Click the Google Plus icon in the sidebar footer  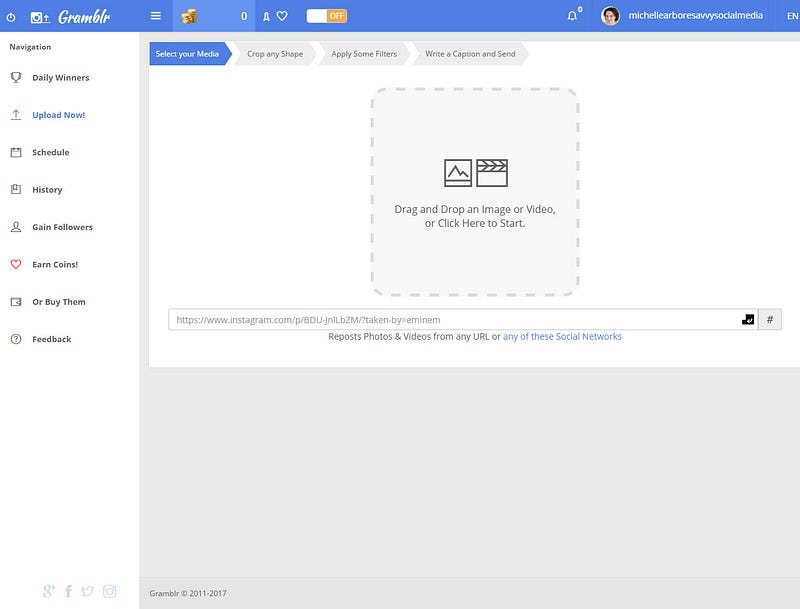click(49, 591)
